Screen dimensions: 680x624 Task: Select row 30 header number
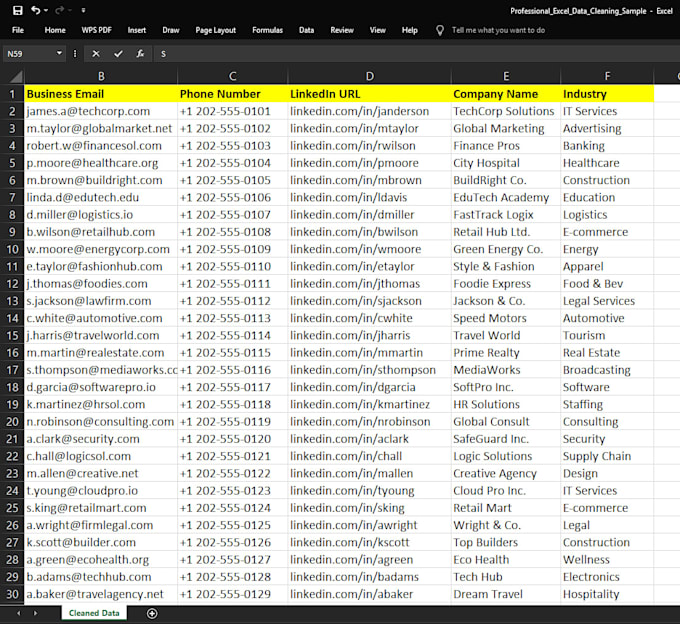click(x=12, y=594)
